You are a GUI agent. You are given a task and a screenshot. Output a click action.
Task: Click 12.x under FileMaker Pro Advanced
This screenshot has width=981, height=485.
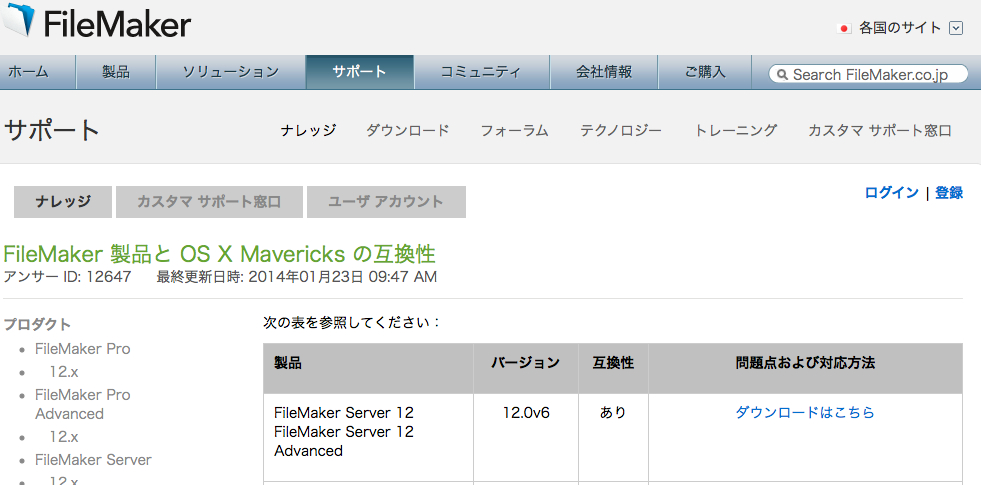pyautogui.click(x=64, y=436)
